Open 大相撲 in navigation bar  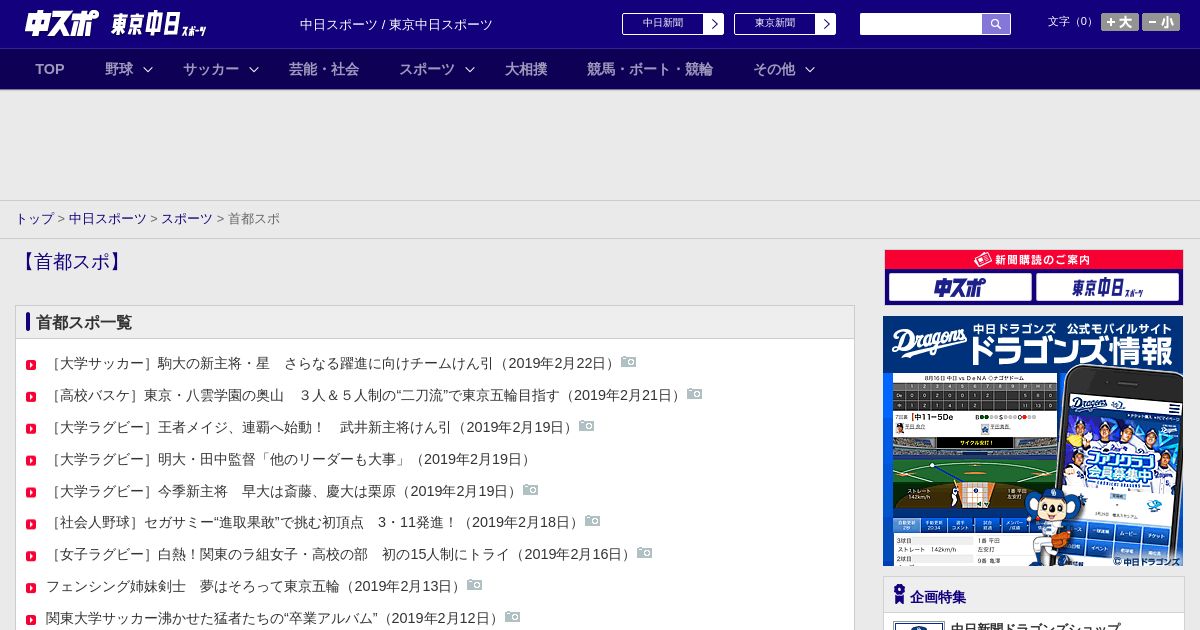click(x=526, y=69)
